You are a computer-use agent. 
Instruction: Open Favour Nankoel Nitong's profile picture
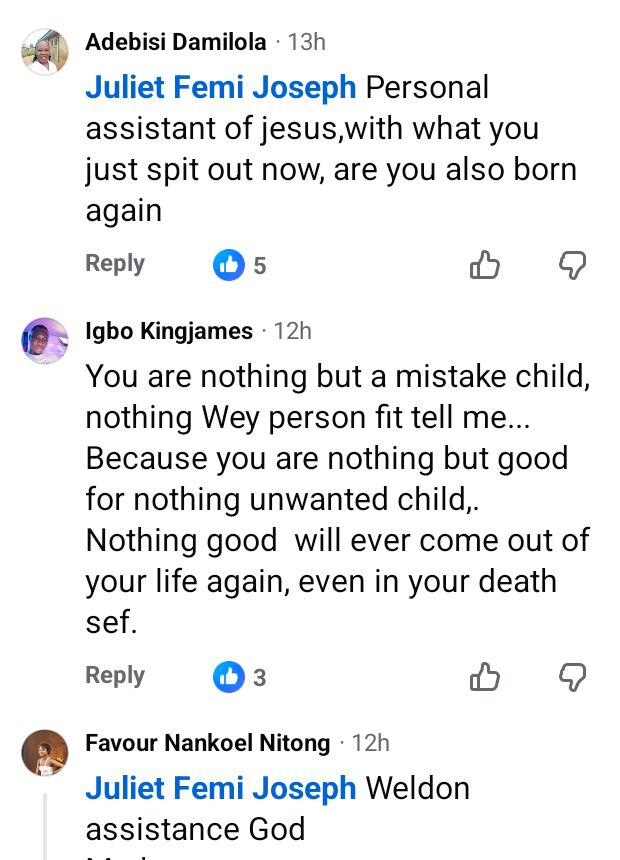tap(45, 752)
